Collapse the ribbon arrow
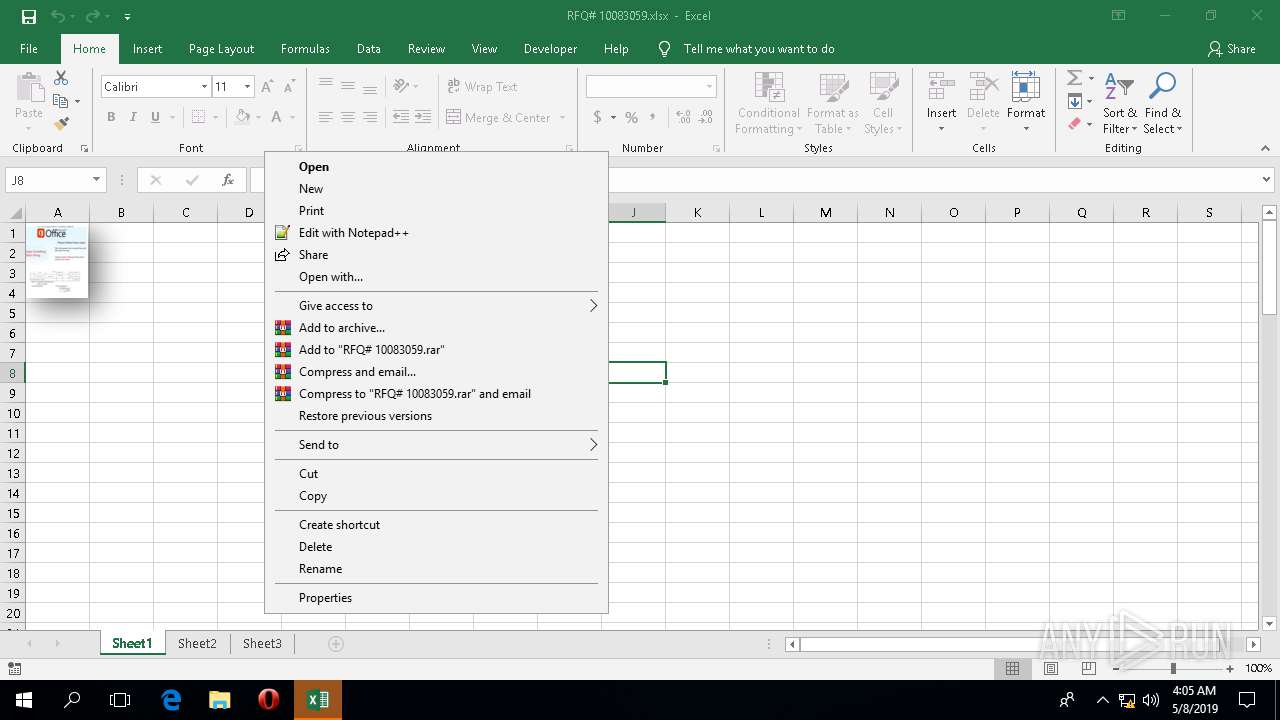 [1265, 148]
